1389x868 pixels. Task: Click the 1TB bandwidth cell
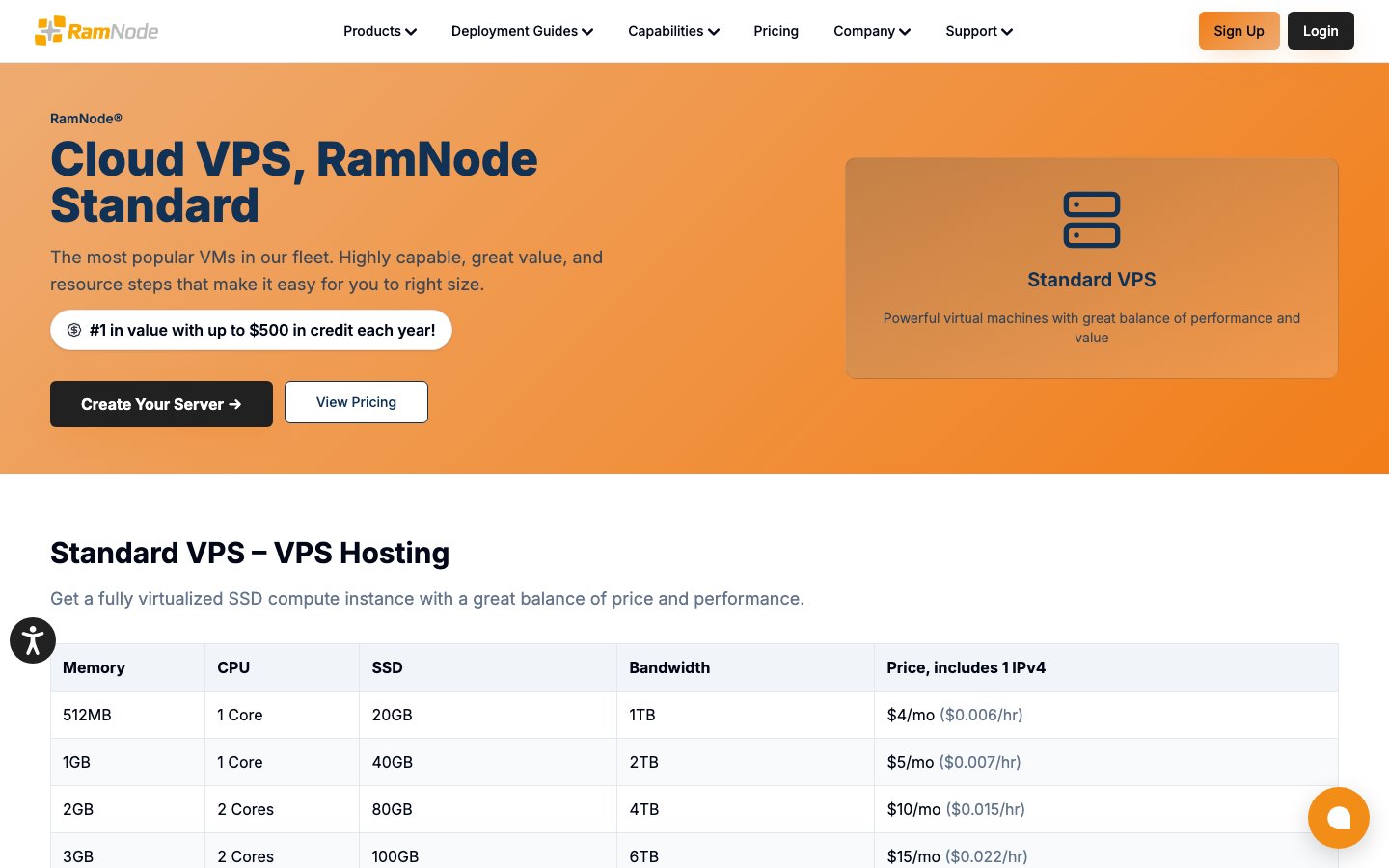click(x=746, y=715)
